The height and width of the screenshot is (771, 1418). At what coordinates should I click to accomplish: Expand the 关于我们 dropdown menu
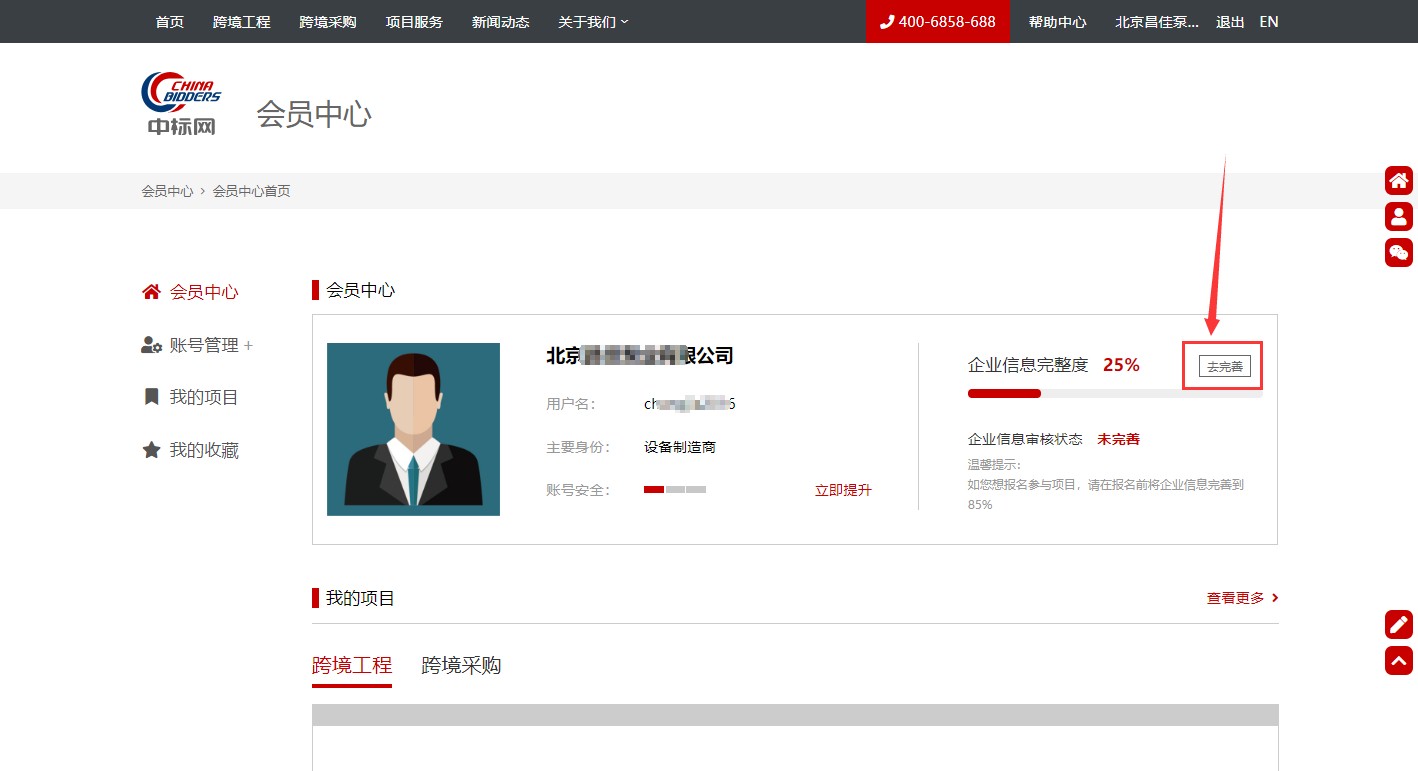(593, 22)
